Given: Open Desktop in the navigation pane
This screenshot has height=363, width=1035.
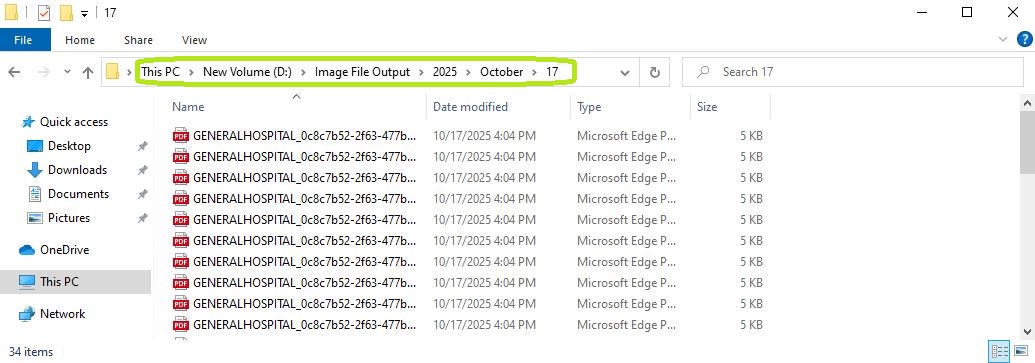Looking at the screenshot, I should (x=69, y=146).
